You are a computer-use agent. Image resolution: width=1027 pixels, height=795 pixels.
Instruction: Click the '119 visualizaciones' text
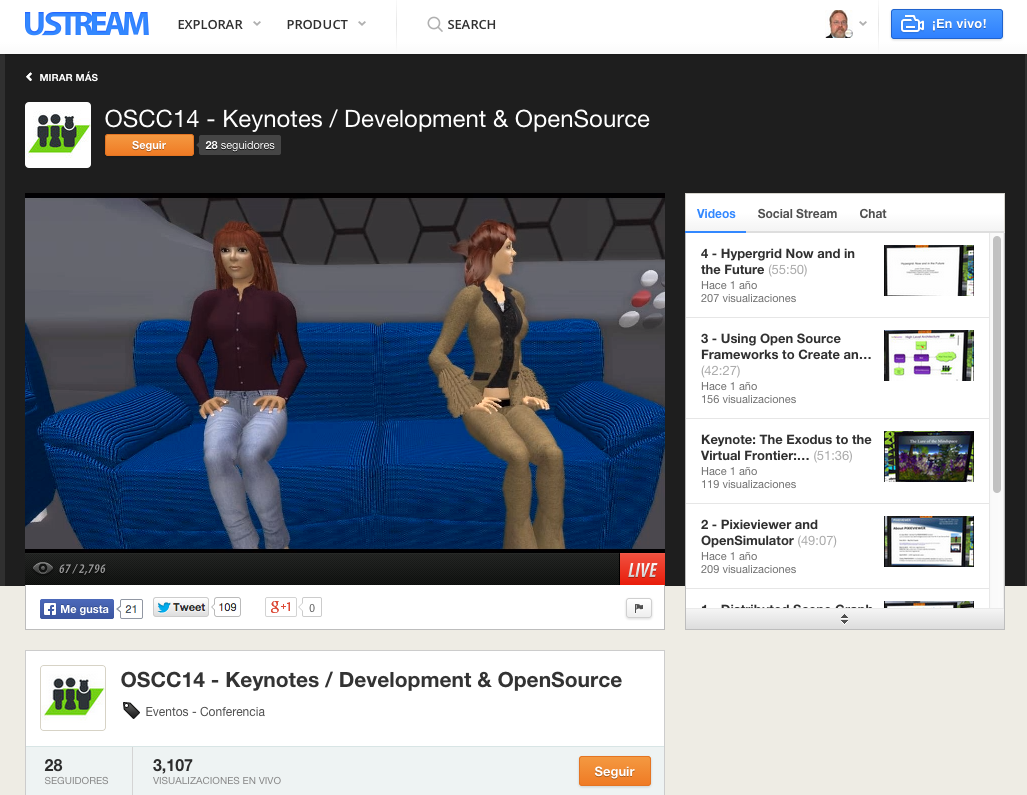(x=749, y=484)
